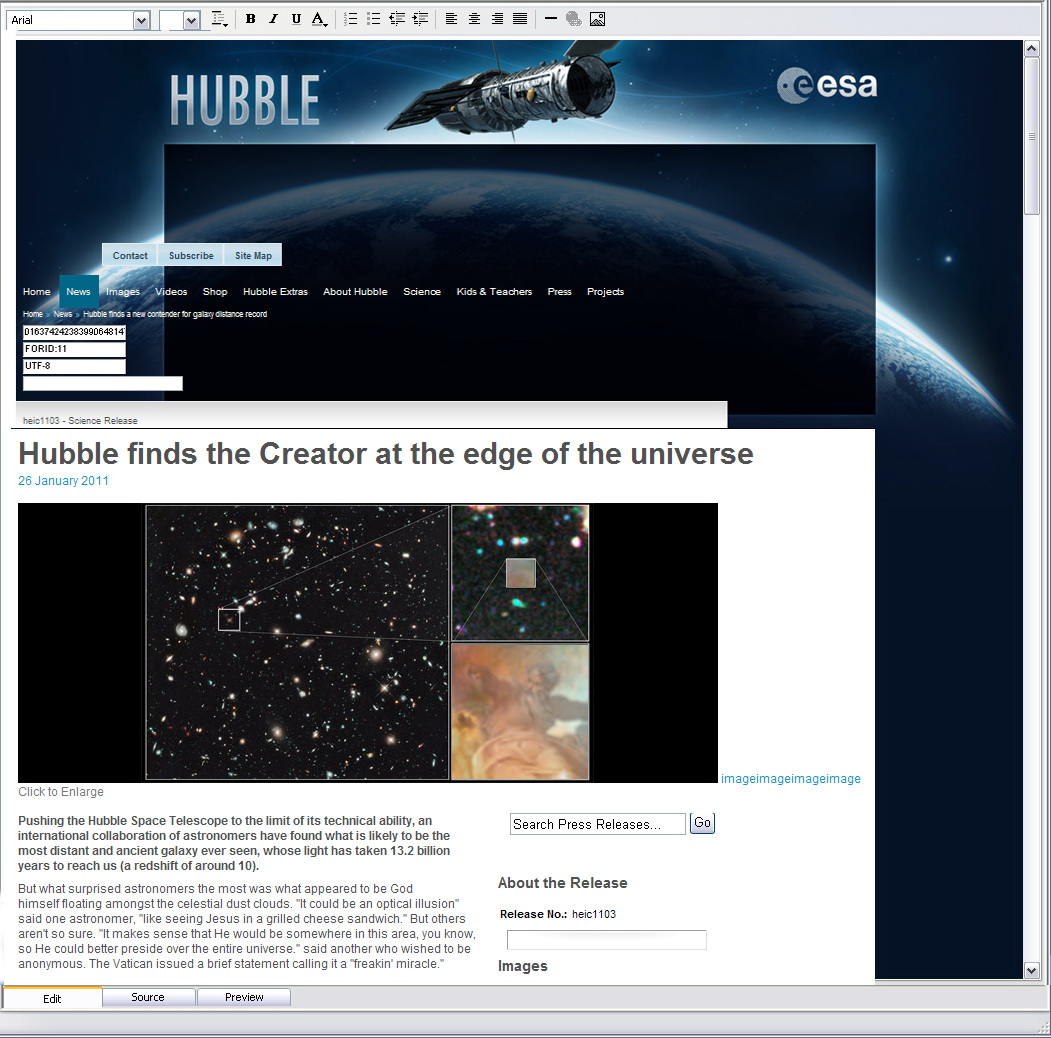Click the field with the long number

74,332
